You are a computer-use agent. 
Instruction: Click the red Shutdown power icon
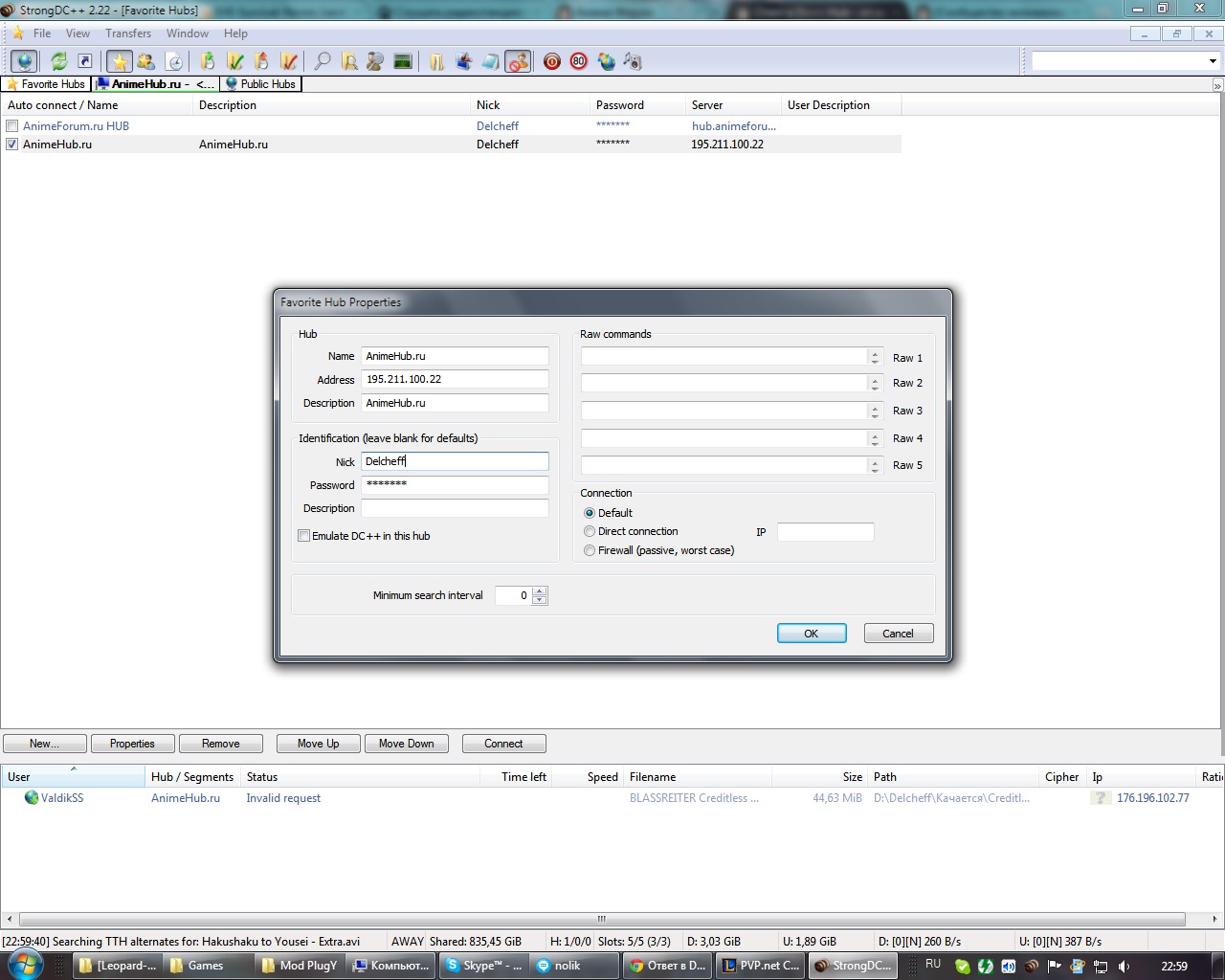pos(552,61)
